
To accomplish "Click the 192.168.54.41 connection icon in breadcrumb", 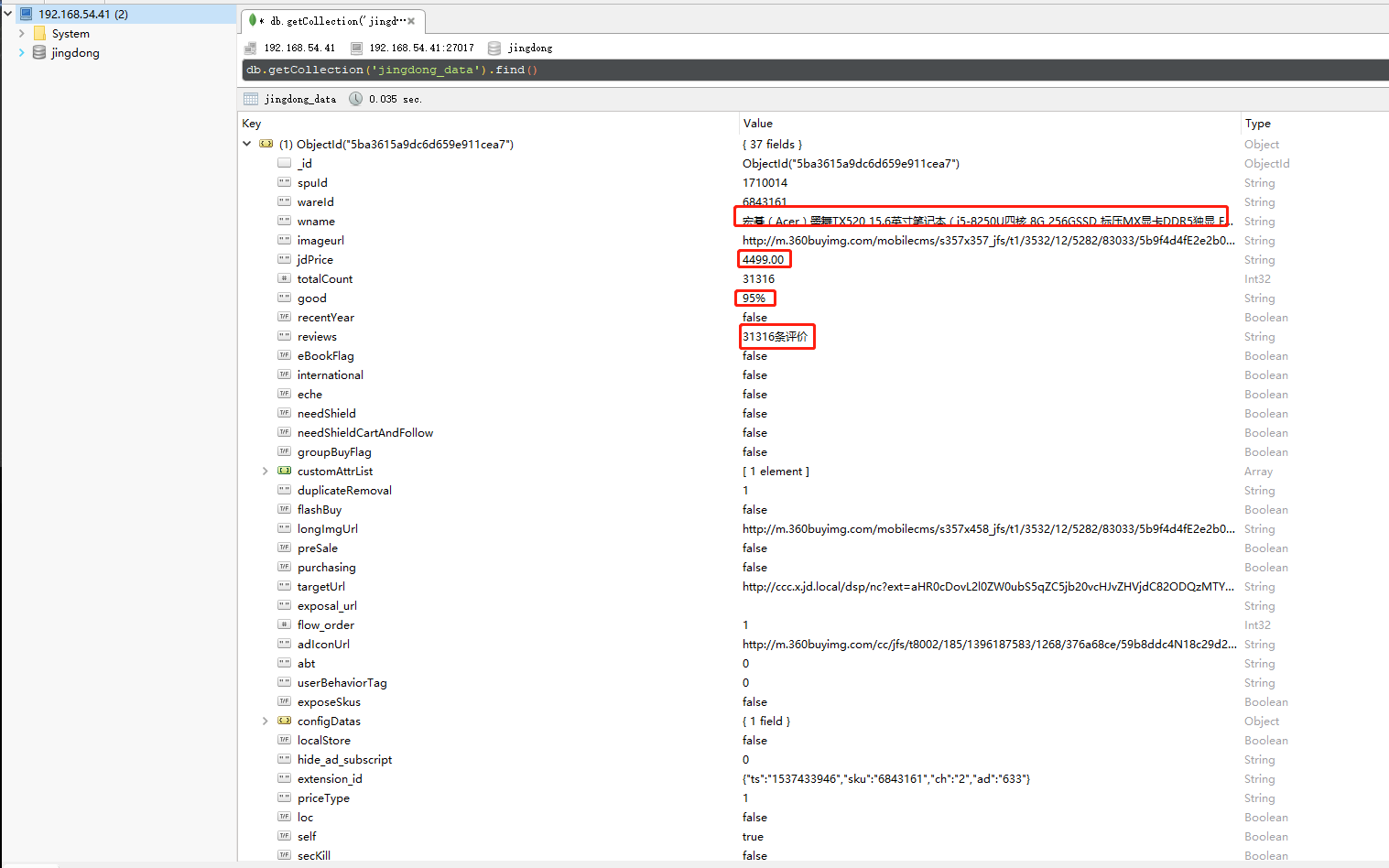I will 251,48.
